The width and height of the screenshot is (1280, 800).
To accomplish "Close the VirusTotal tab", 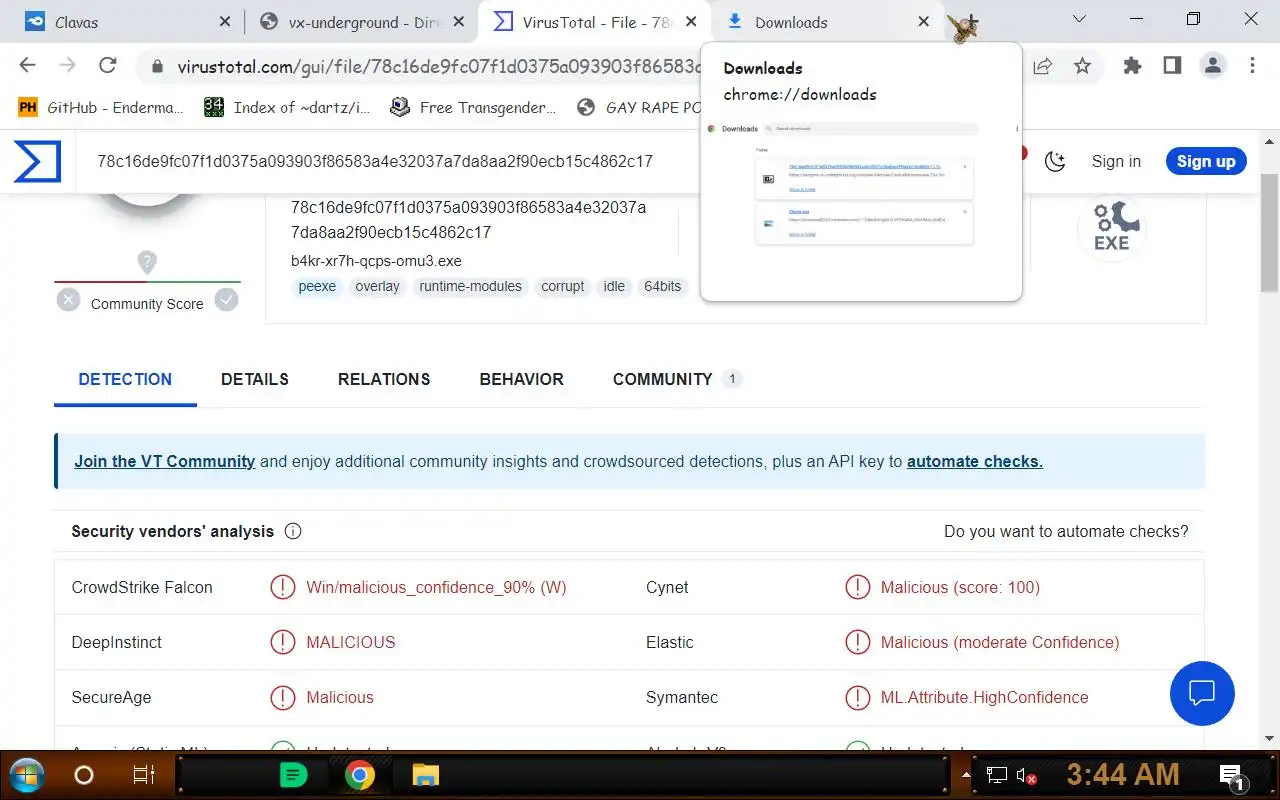I will pos(690,22).
